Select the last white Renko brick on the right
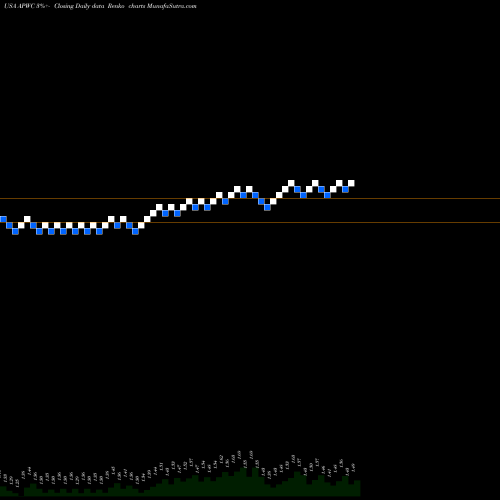 (x=351, y=183)
